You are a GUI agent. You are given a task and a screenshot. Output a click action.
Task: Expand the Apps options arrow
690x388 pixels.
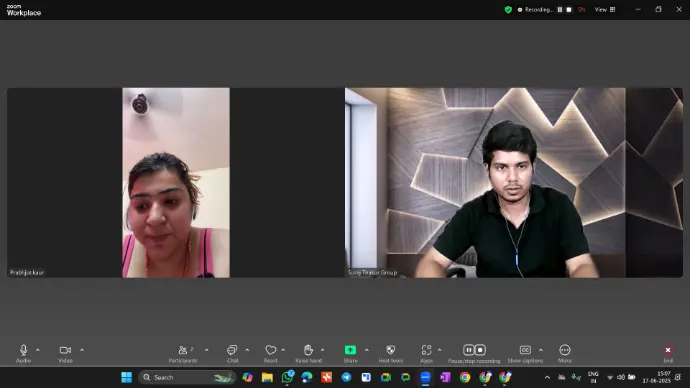pyautogui.click(x=439, y=350)
